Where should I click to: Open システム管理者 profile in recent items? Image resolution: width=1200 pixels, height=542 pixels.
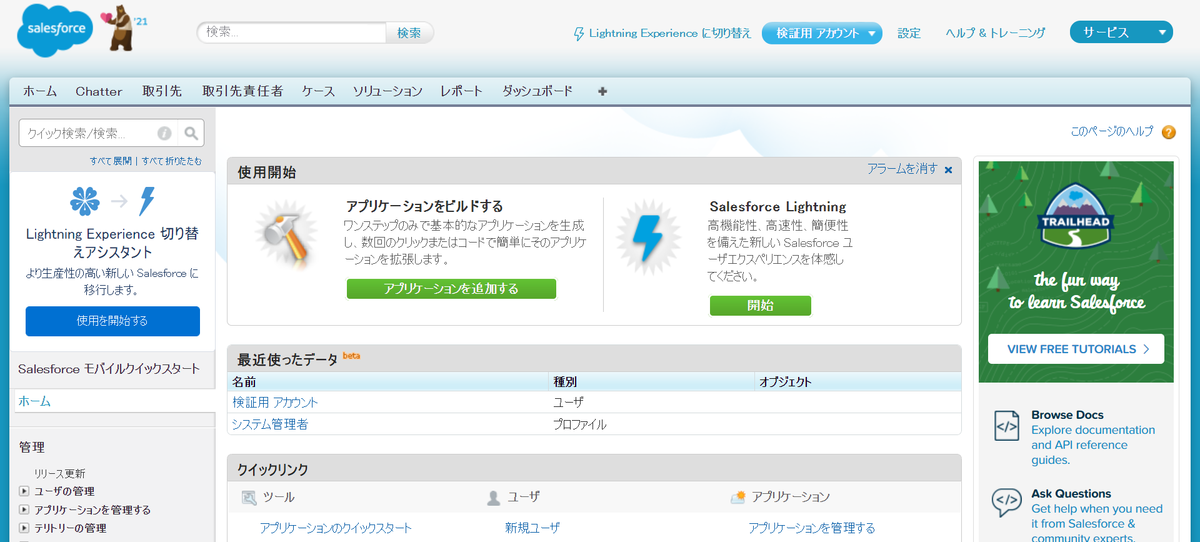pyautogui.click(x=270, y=424)
